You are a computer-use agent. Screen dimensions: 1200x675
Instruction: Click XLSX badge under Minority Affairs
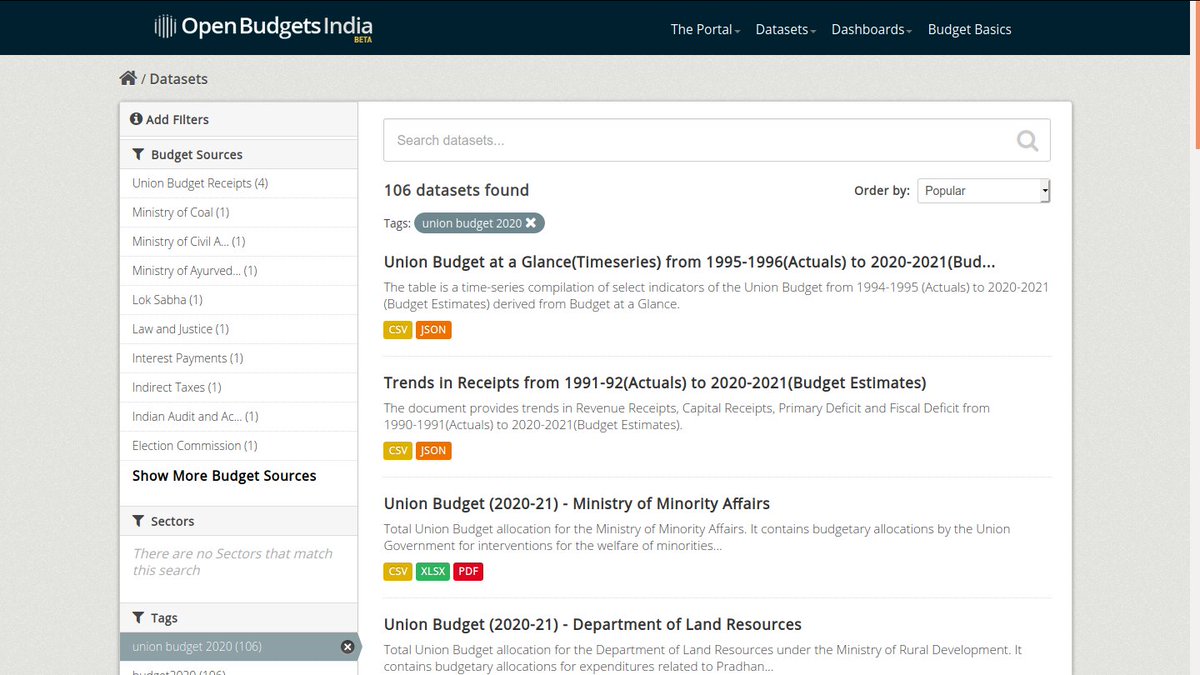[x=433, y=572]
